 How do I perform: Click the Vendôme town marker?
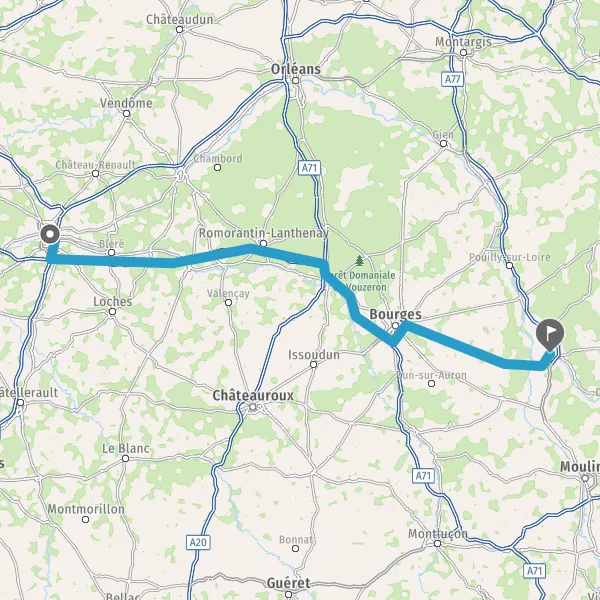(126, 113)
